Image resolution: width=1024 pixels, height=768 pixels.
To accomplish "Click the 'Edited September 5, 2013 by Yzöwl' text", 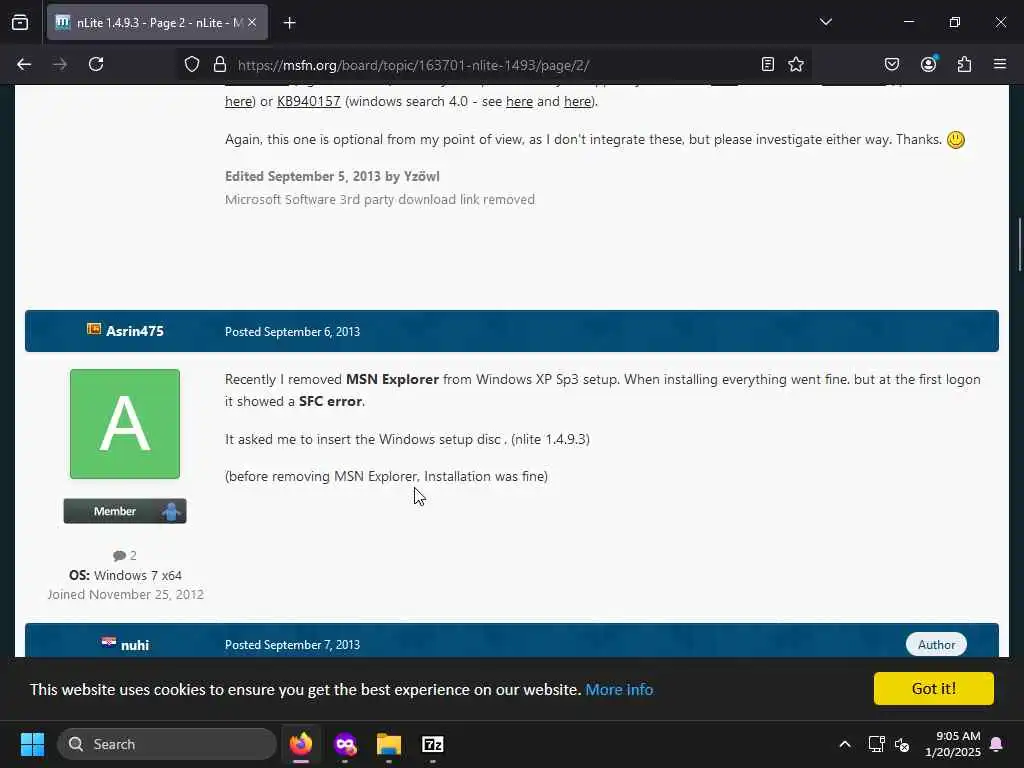I will (x=332, y=176).
